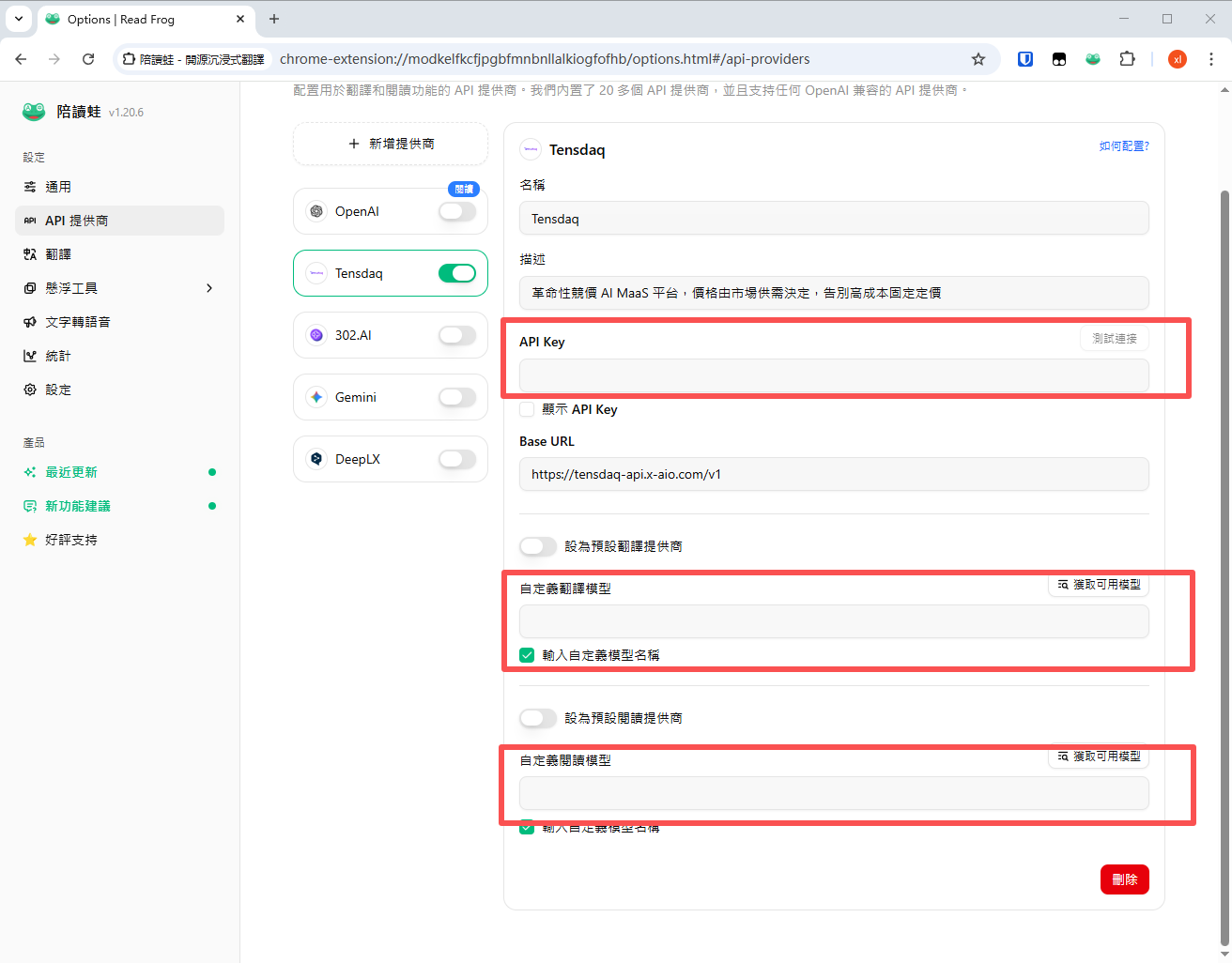Enable the OpenAI provider switch

pos(457,211)
